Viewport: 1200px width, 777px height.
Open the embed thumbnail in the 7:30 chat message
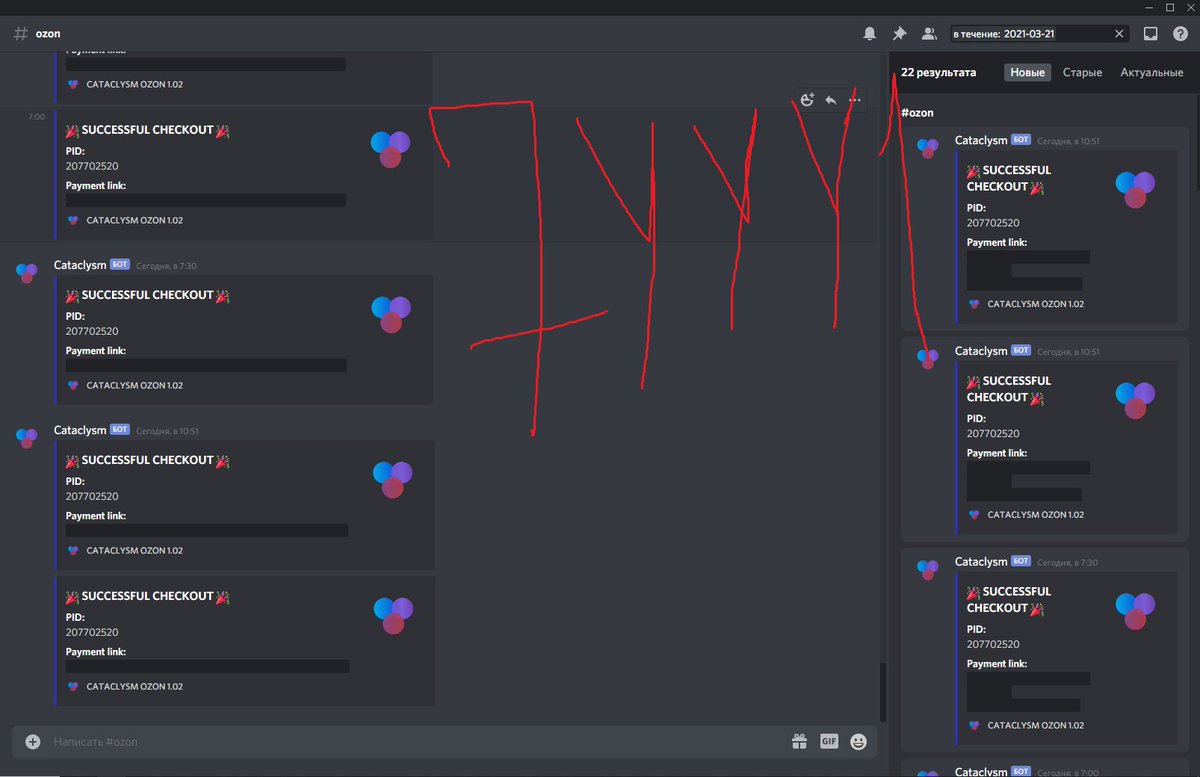(x=391, y=314)
